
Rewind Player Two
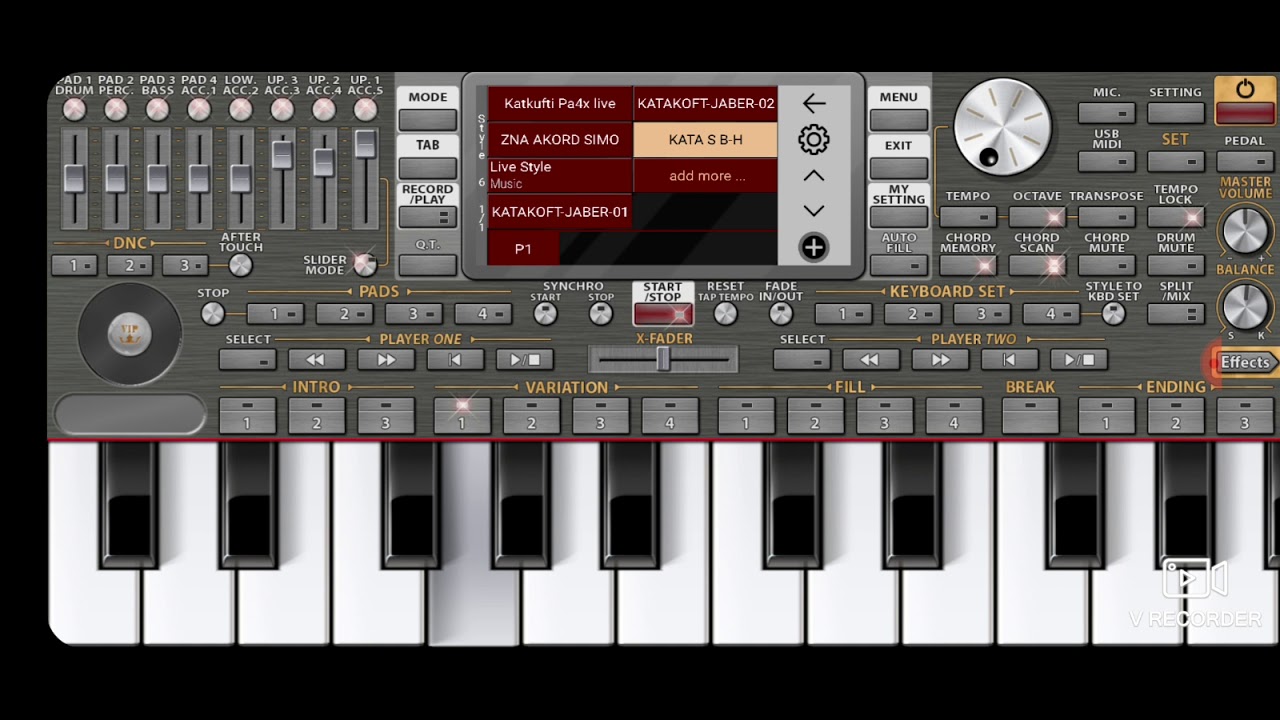pos(870,360)
